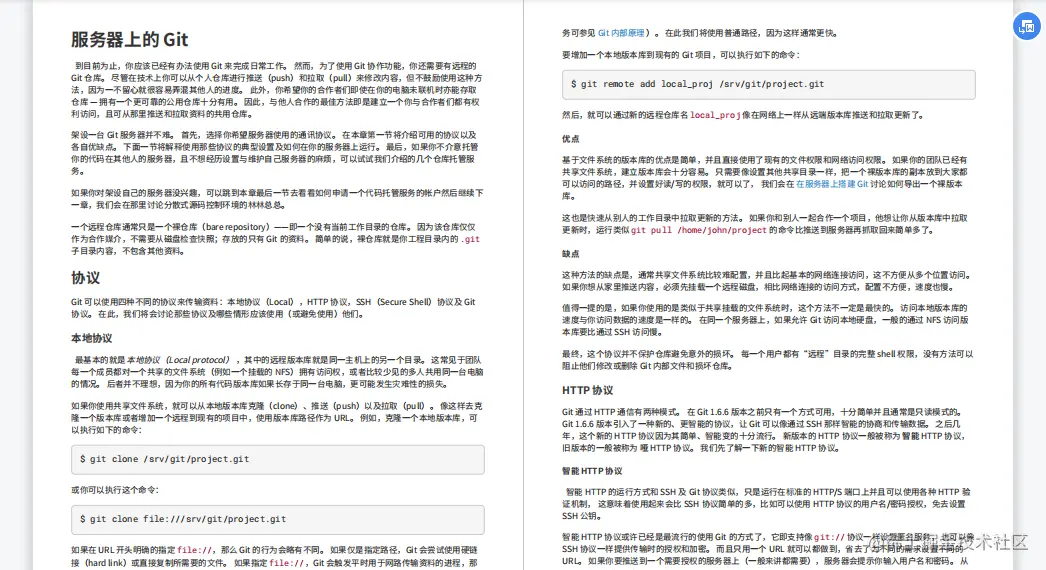Click the "本地协议" subsection heading
Screen dimensions: 1046x570
click(91, 338)
